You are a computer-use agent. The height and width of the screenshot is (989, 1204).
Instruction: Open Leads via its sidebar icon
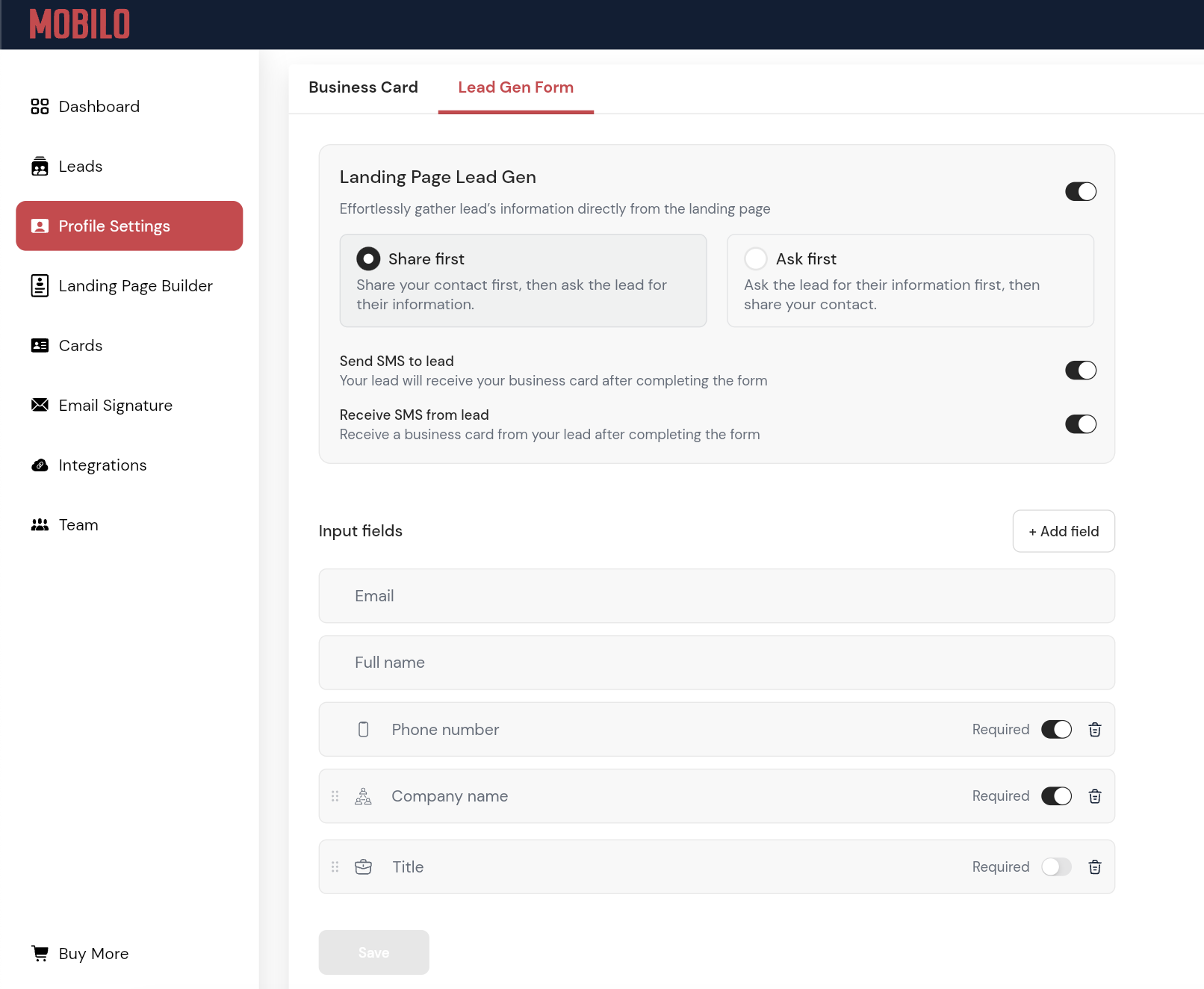pos(40,167)
